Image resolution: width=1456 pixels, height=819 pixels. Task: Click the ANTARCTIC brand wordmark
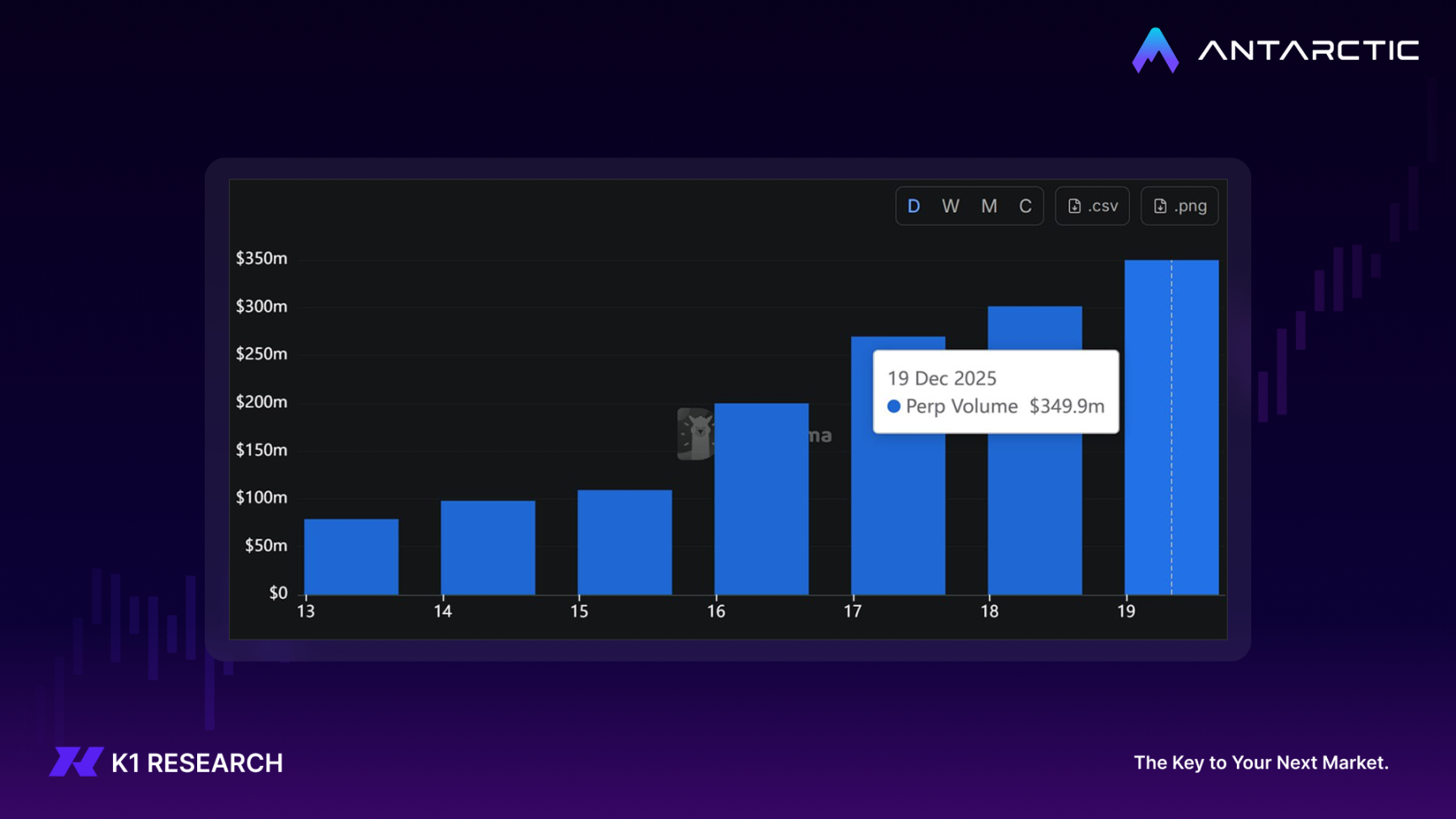click(x=1309, y=51)
